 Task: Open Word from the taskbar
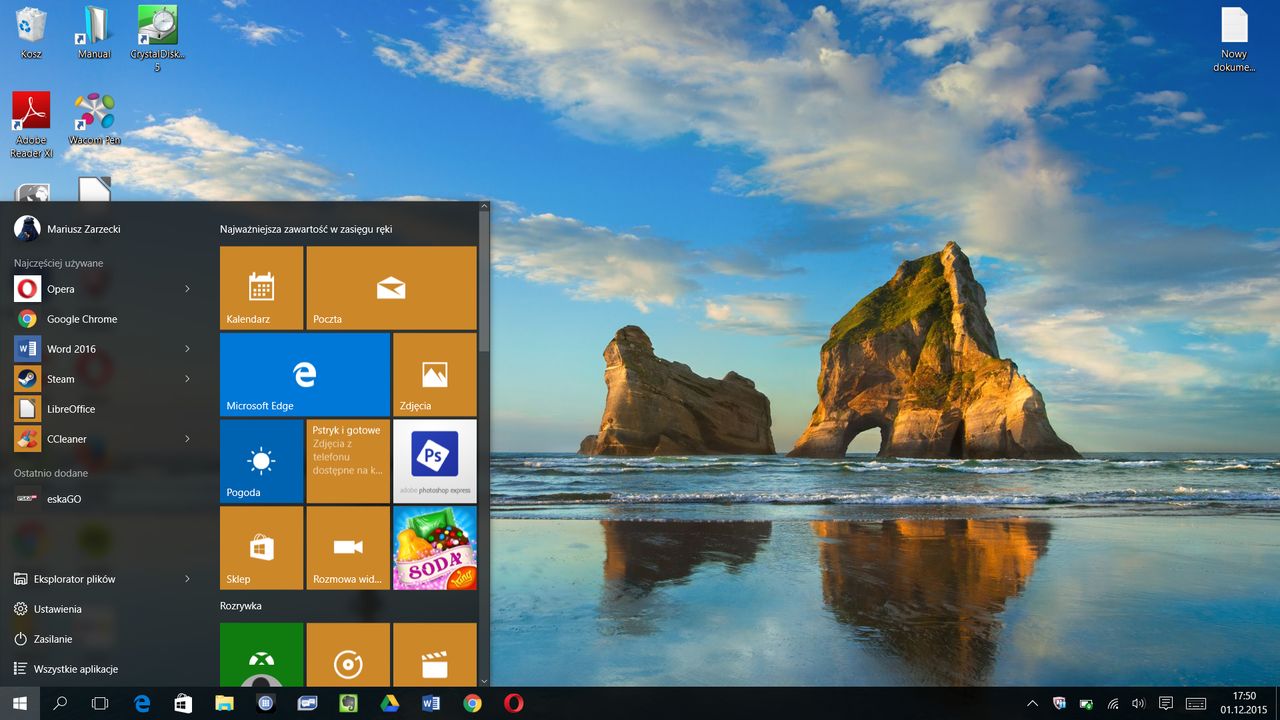[431, 703]
